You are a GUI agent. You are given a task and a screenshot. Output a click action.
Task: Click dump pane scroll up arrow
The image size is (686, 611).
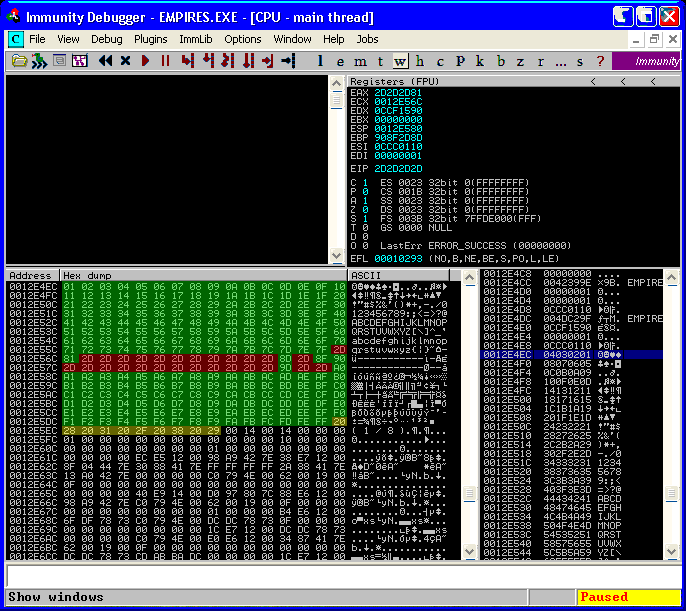point(469,277)
